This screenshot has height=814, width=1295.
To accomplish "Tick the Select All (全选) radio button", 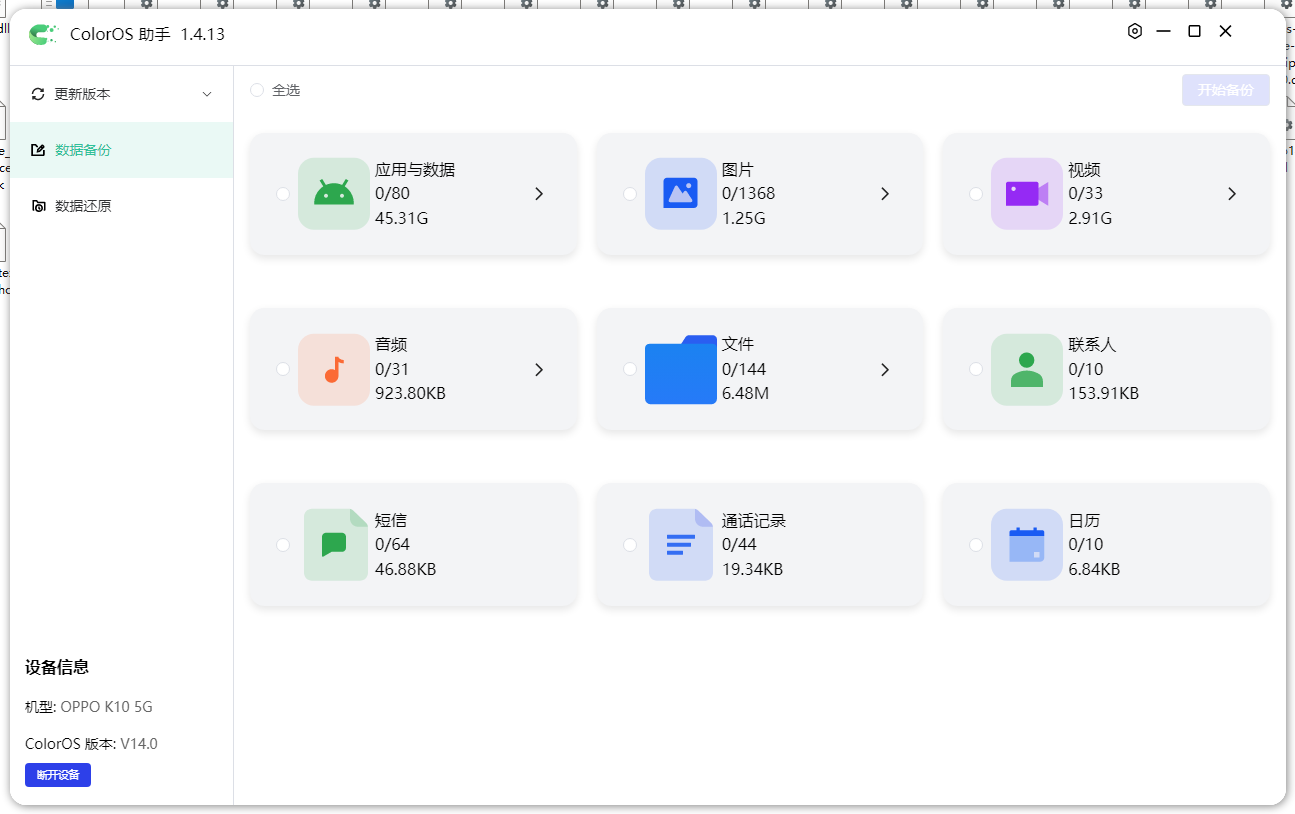I will coord(257,90).
